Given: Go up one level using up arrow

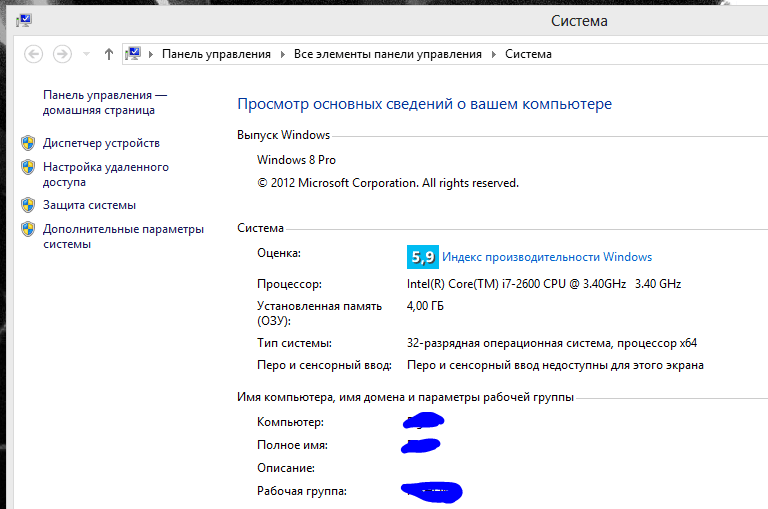Looking at the screenshot, I should click(108, 54).
